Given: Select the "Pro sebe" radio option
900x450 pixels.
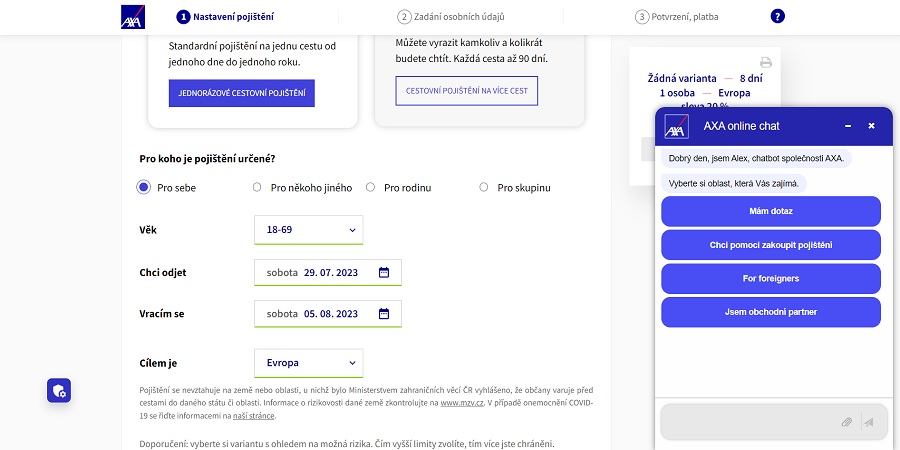Looking at the screenshot, I should click(143, 187).
